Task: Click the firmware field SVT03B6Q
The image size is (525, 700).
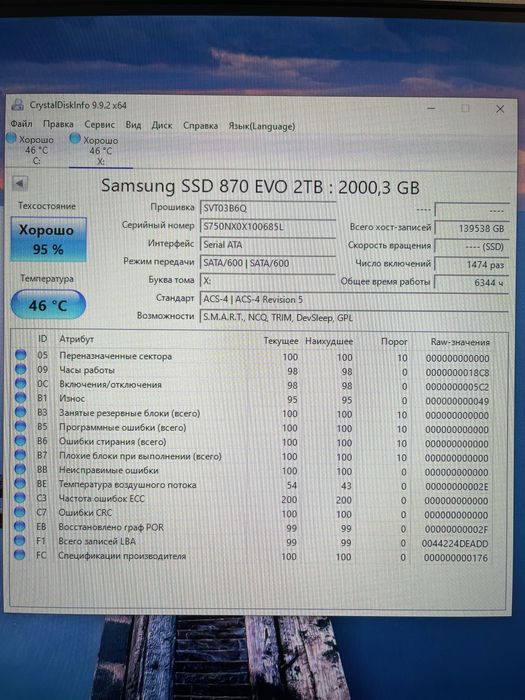Action: (x=268, y=208)
